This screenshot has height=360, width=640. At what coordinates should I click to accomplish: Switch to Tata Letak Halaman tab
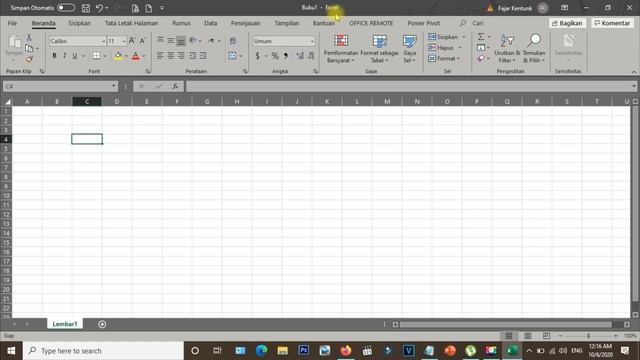coord(131,23)
